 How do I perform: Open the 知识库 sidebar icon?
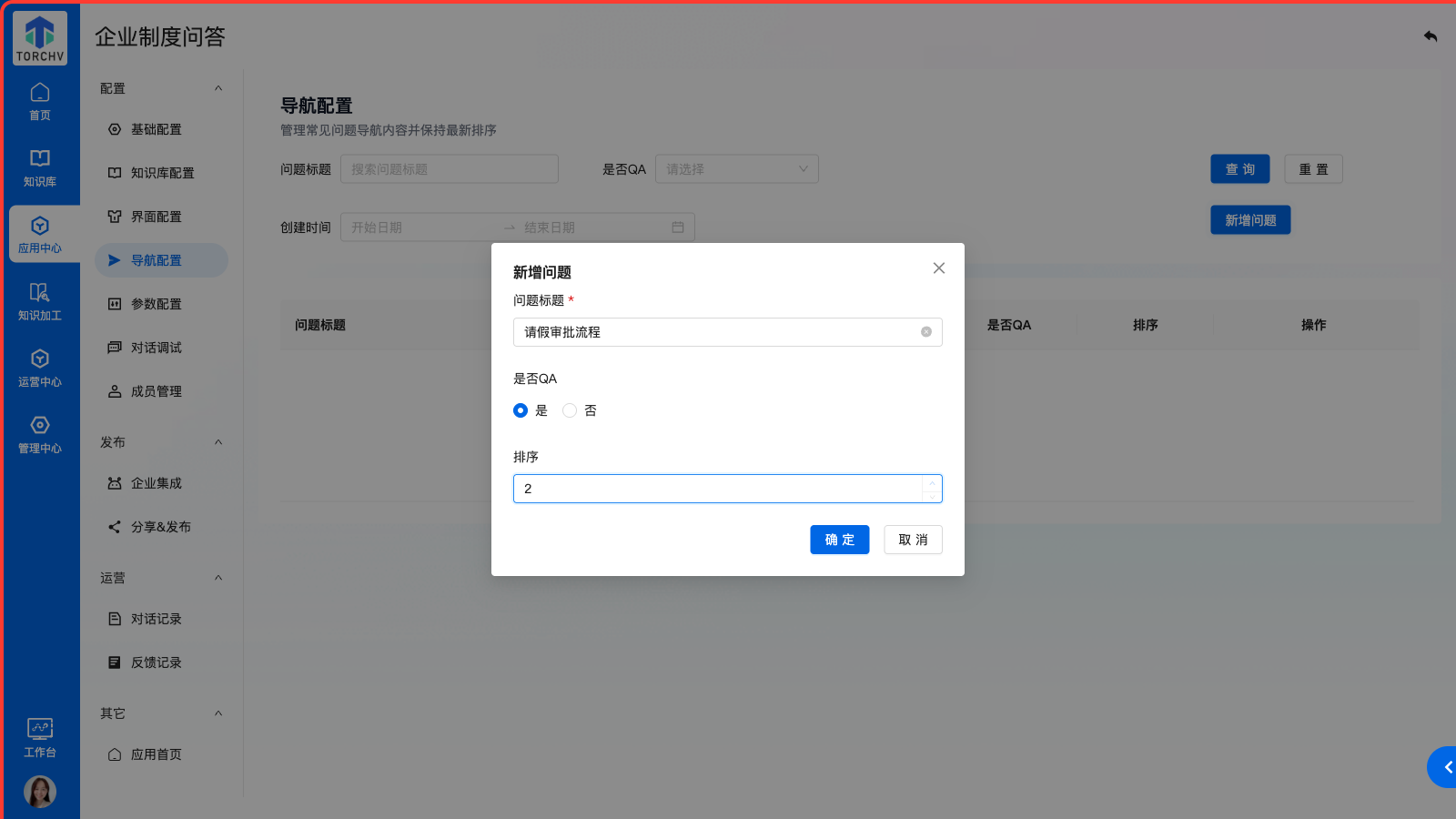point(40,167)
